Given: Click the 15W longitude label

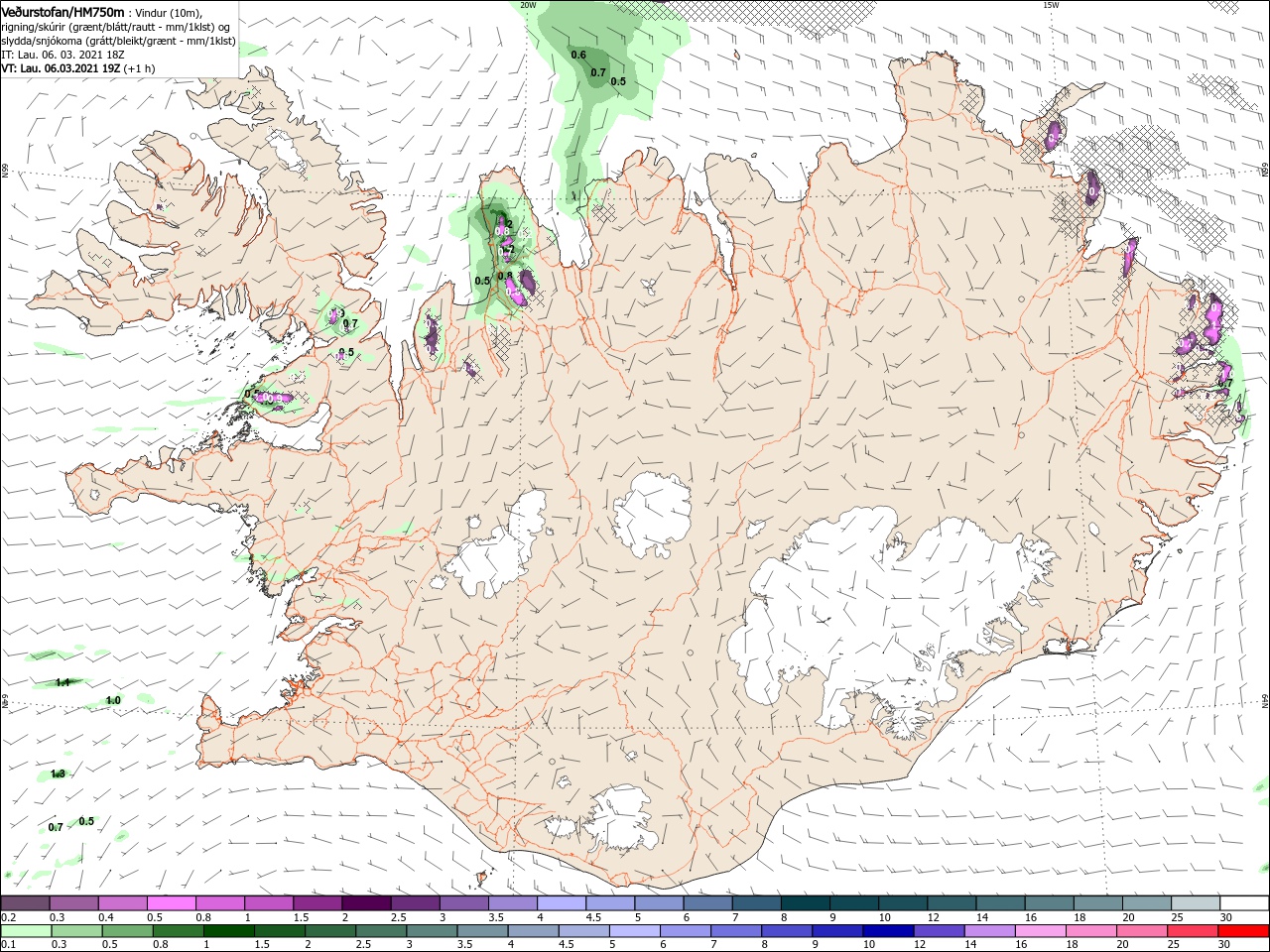Looking at the screenshot, I should point(1051,5).
